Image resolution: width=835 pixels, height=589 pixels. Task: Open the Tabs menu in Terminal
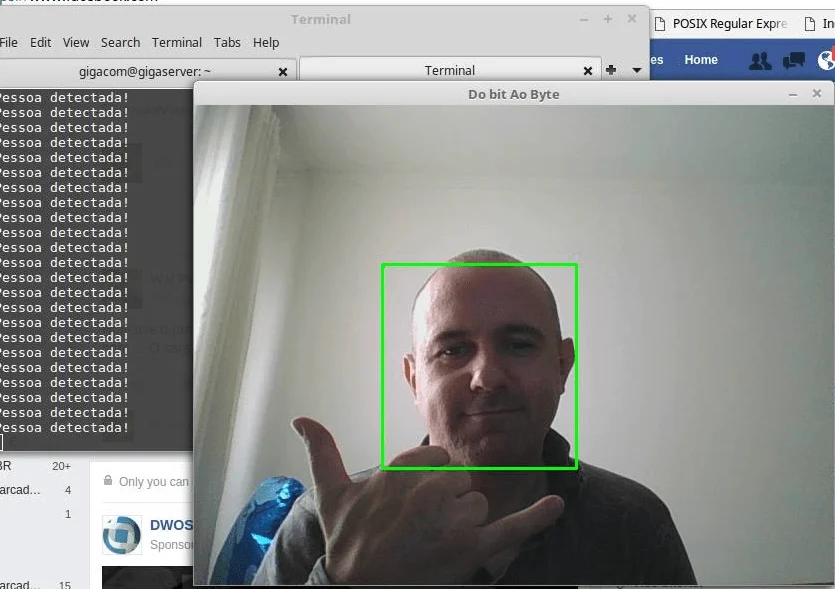(x=227, y=43)
